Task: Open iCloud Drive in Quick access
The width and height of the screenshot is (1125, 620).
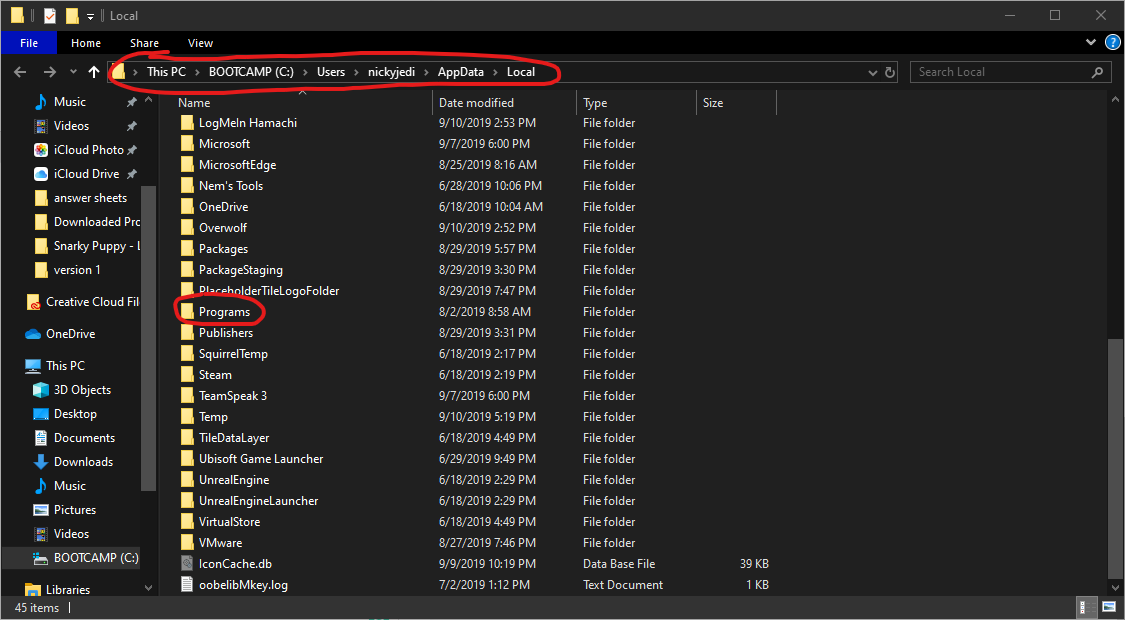Action: click(x=87, y=174)
